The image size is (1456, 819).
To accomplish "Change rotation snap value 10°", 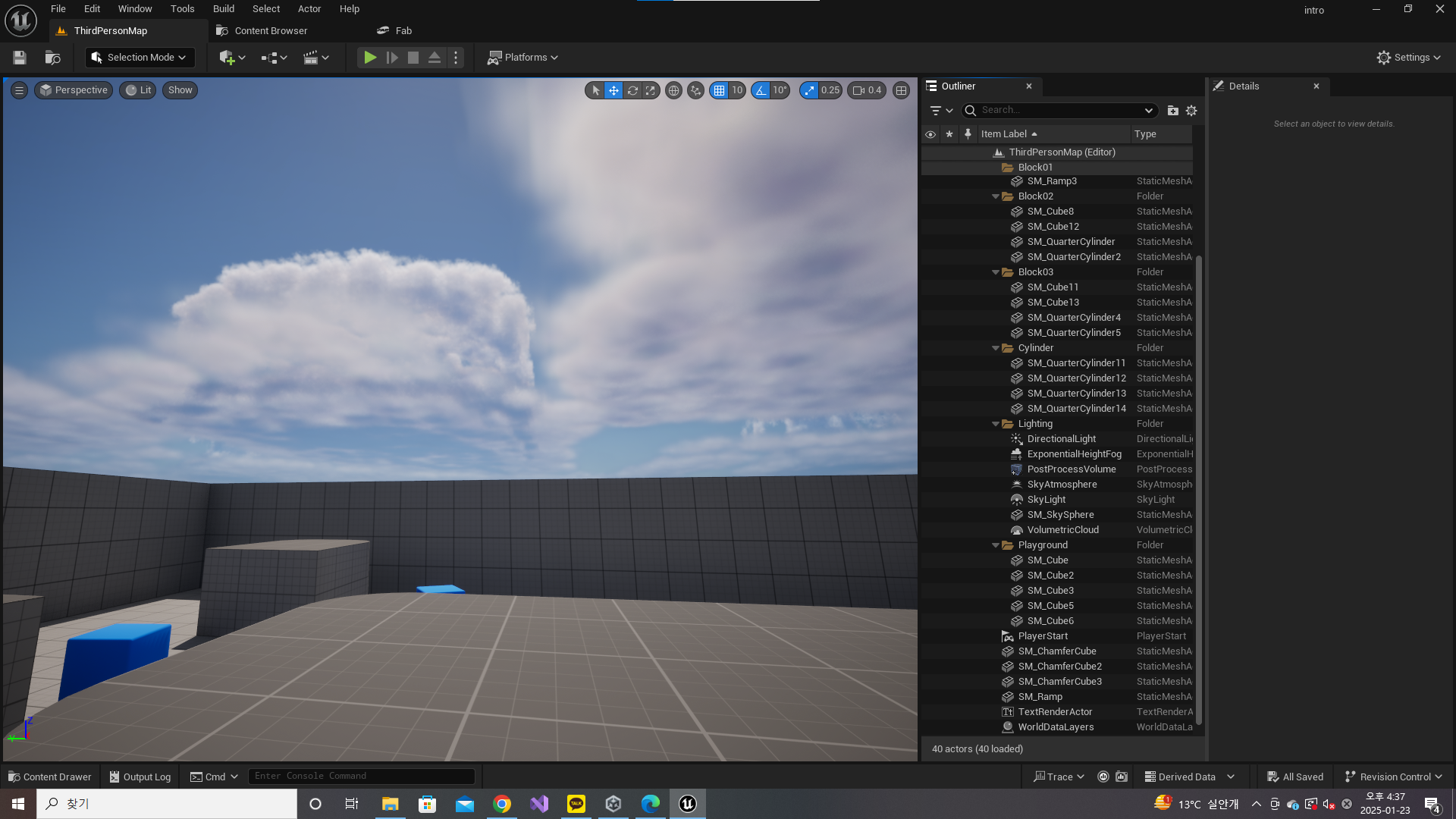I will pyautogui.click(x=780, y=90).
